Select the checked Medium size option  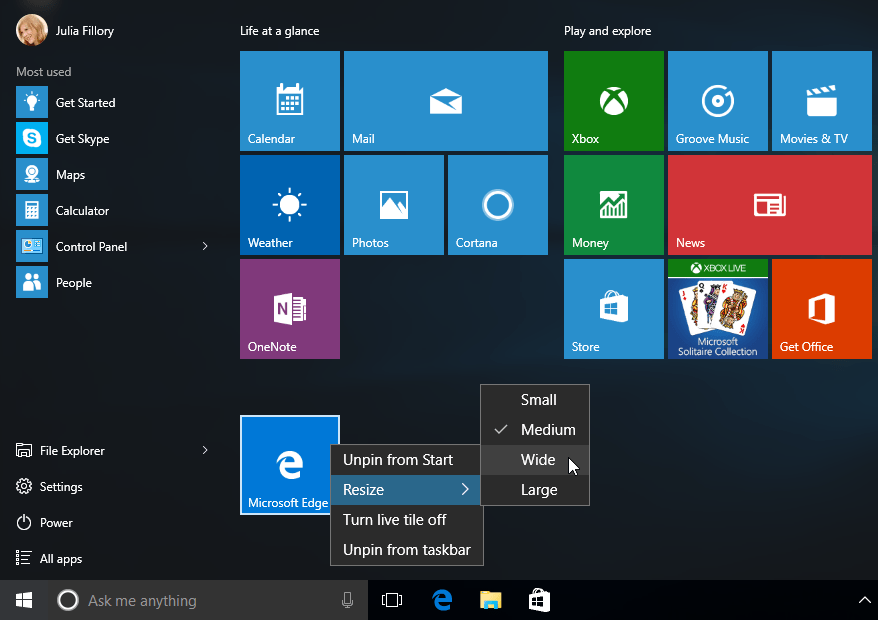coord(547,430)
